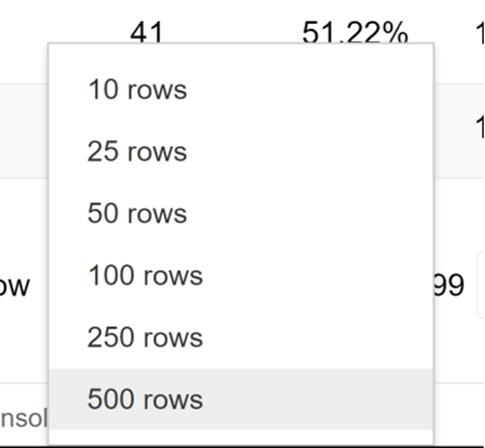
Task: Click the cut-off pagination button beside 99
Action: coord(481,285)
